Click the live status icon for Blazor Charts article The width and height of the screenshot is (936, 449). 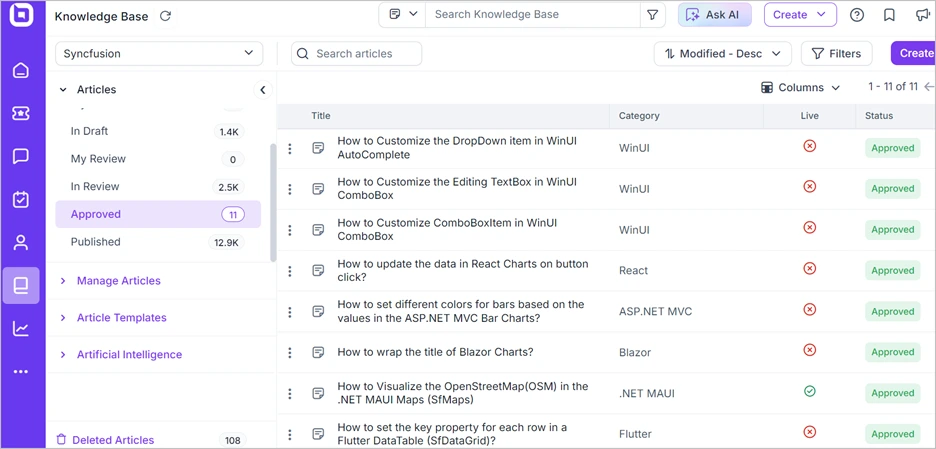pyautogui.click(x=809, y=349)
